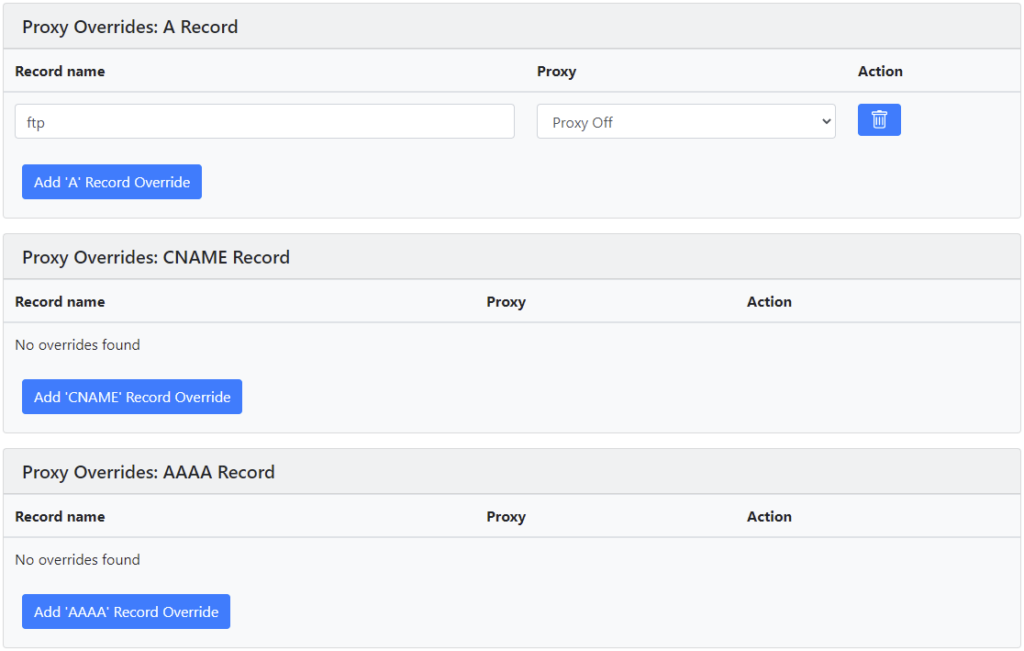Click Add 'AAAA' Record Override button
The width and height of the screenshot is (1024, 651).
click(x=126, y=611)
